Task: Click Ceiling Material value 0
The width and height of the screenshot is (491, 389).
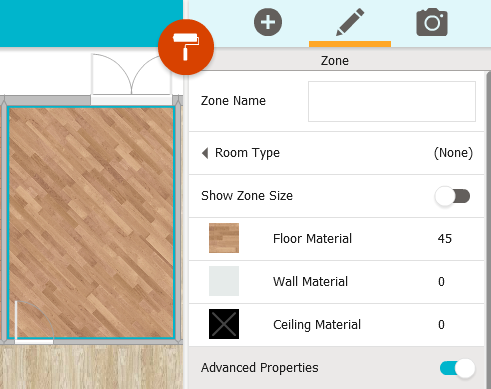Action: click(x=441, y=325)
